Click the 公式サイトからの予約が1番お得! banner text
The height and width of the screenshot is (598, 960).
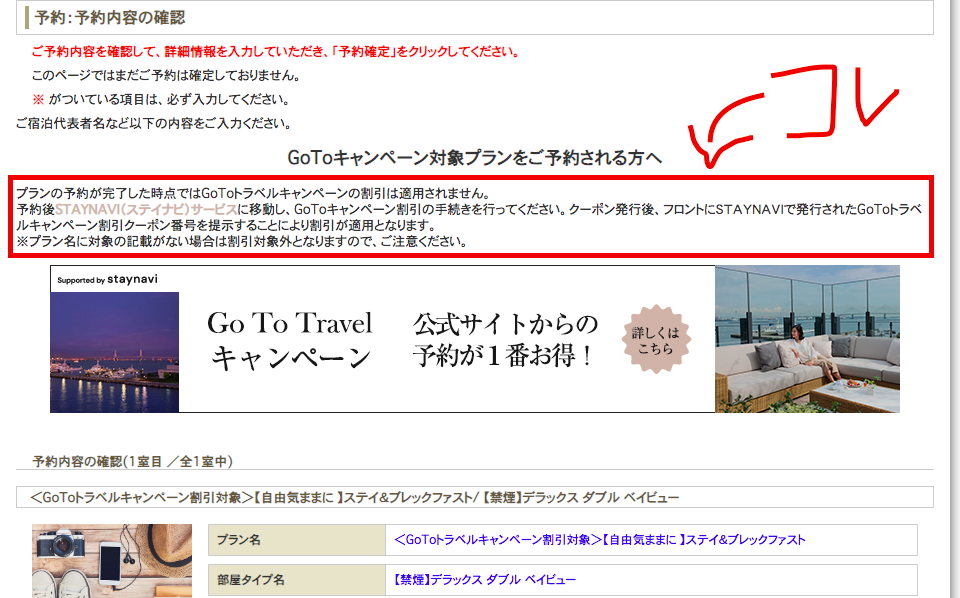click(505, 340)
